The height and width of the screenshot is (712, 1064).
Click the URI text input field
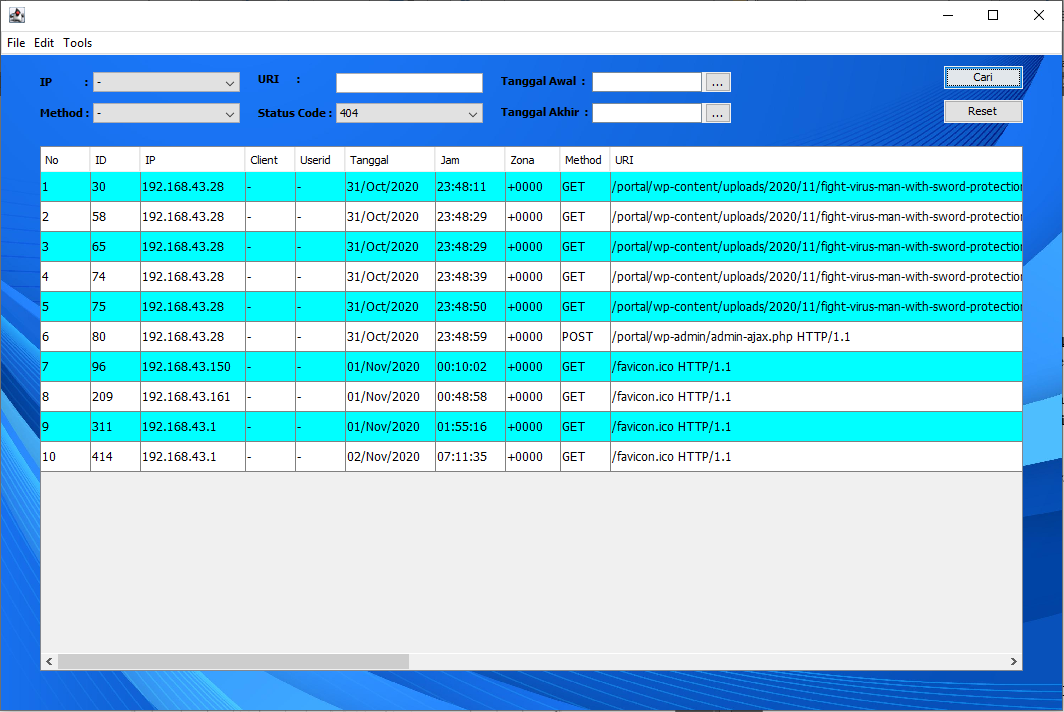pos(409,83)
